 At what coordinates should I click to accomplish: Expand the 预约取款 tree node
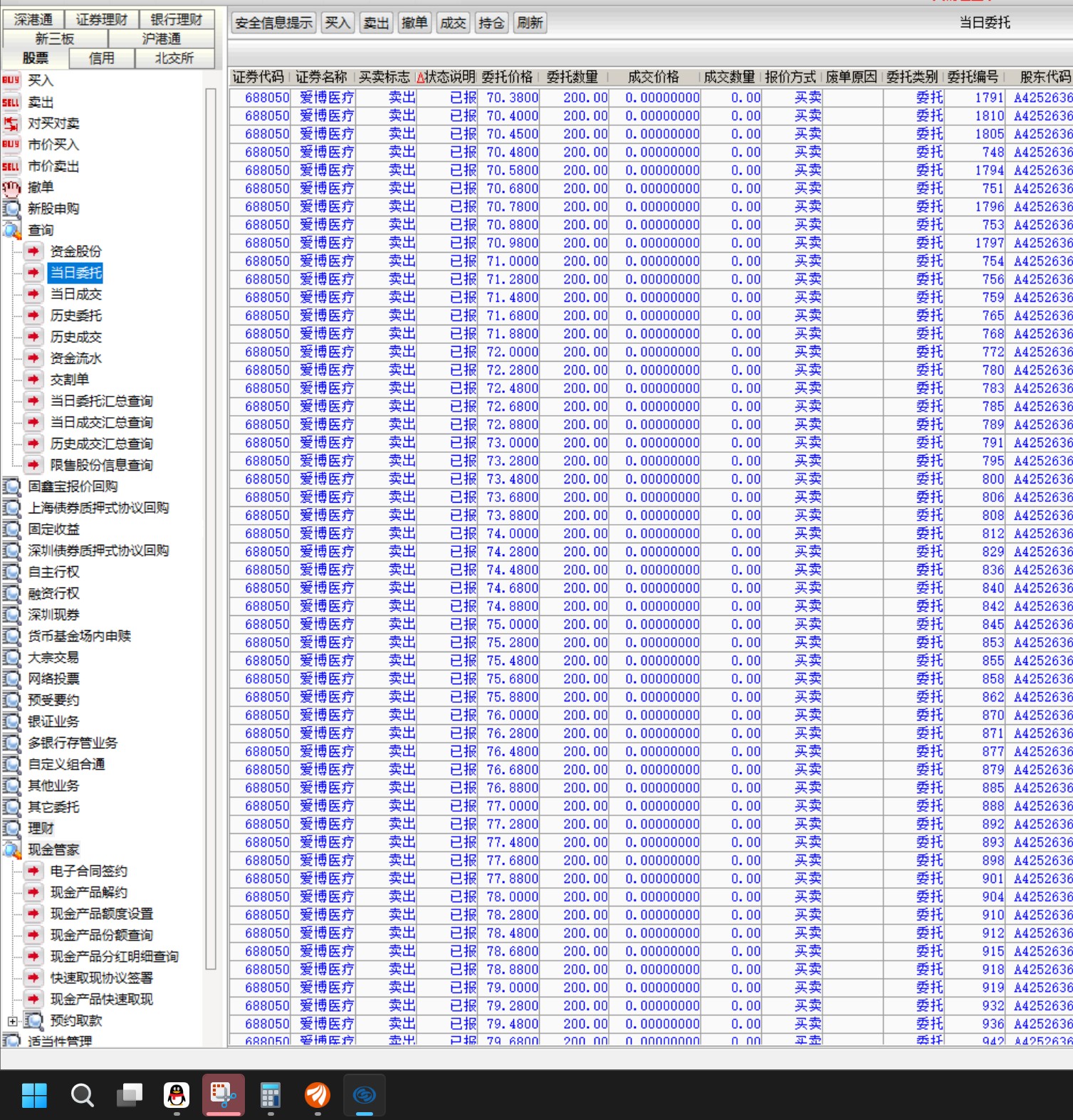(12, 1021)
